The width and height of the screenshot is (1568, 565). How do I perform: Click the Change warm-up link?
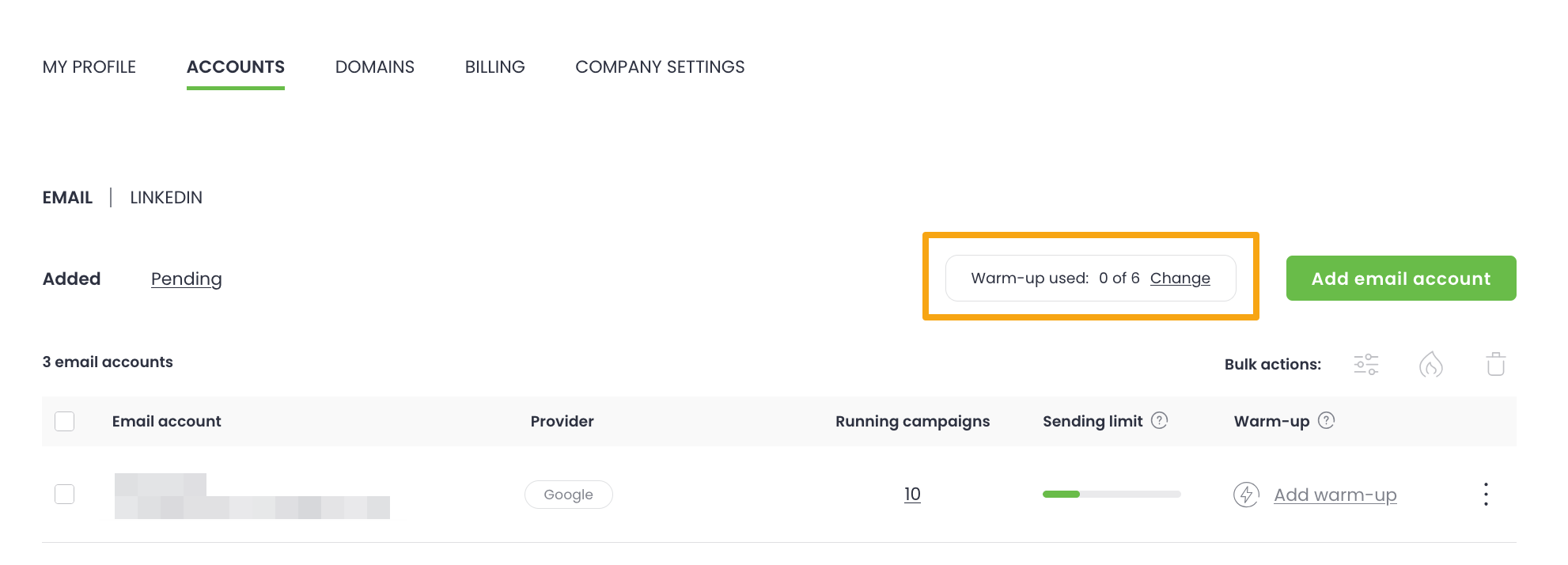click(1180, 279)
